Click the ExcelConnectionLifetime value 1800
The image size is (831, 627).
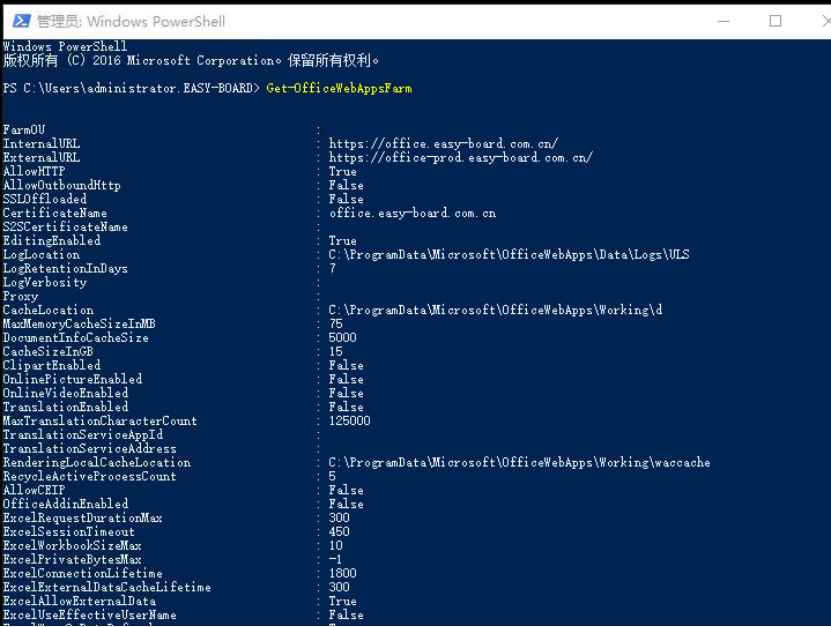coord(342,573)
